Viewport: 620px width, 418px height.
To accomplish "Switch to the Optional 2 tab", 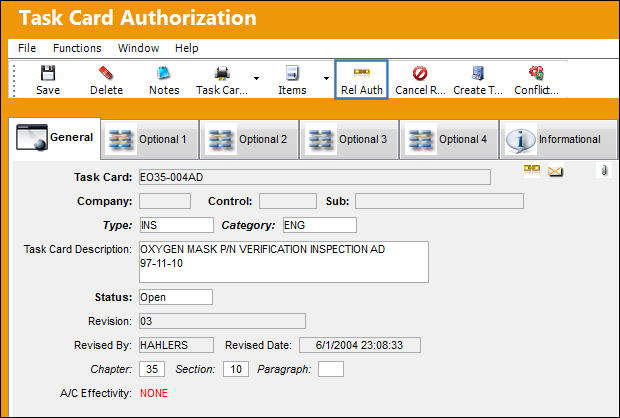I will coord(249,139).
